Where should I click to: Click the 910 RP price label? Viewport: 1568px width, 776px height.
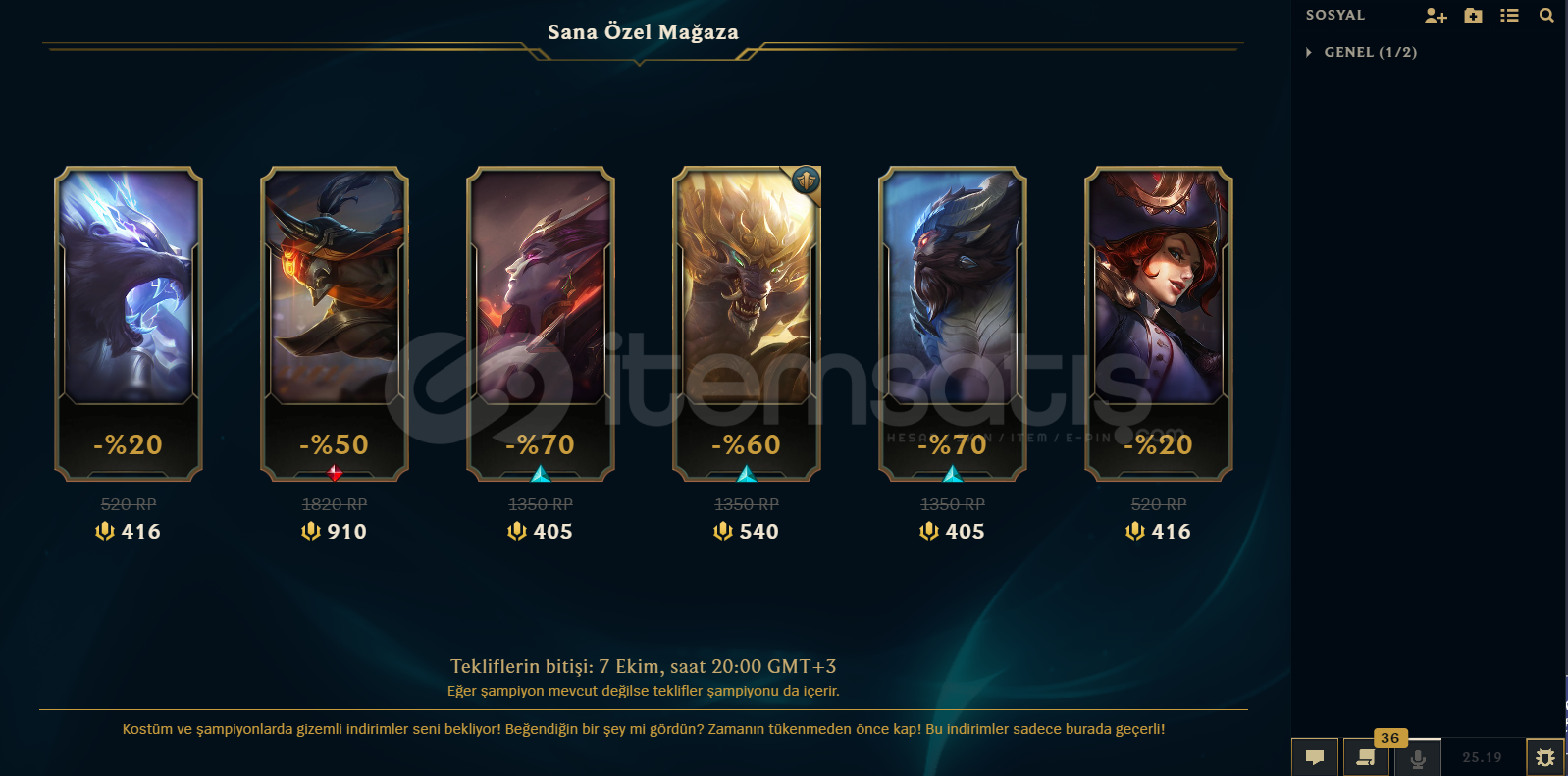click(334, 532)
